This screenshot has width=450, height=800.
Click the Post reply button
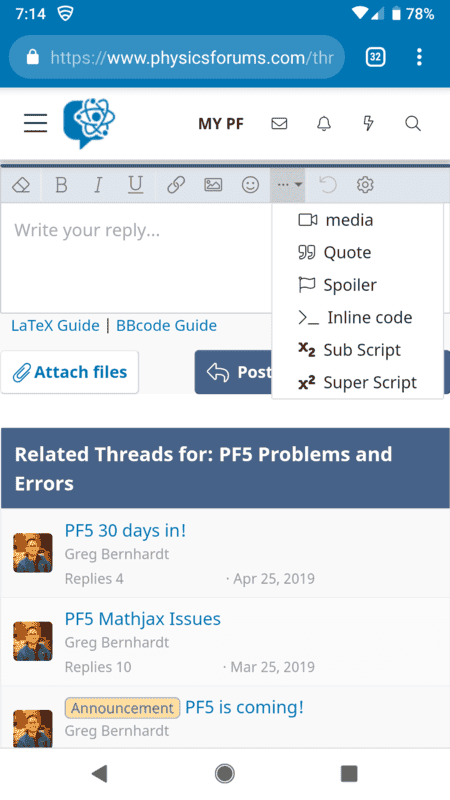pyautogui.click(x=233, y=372)
